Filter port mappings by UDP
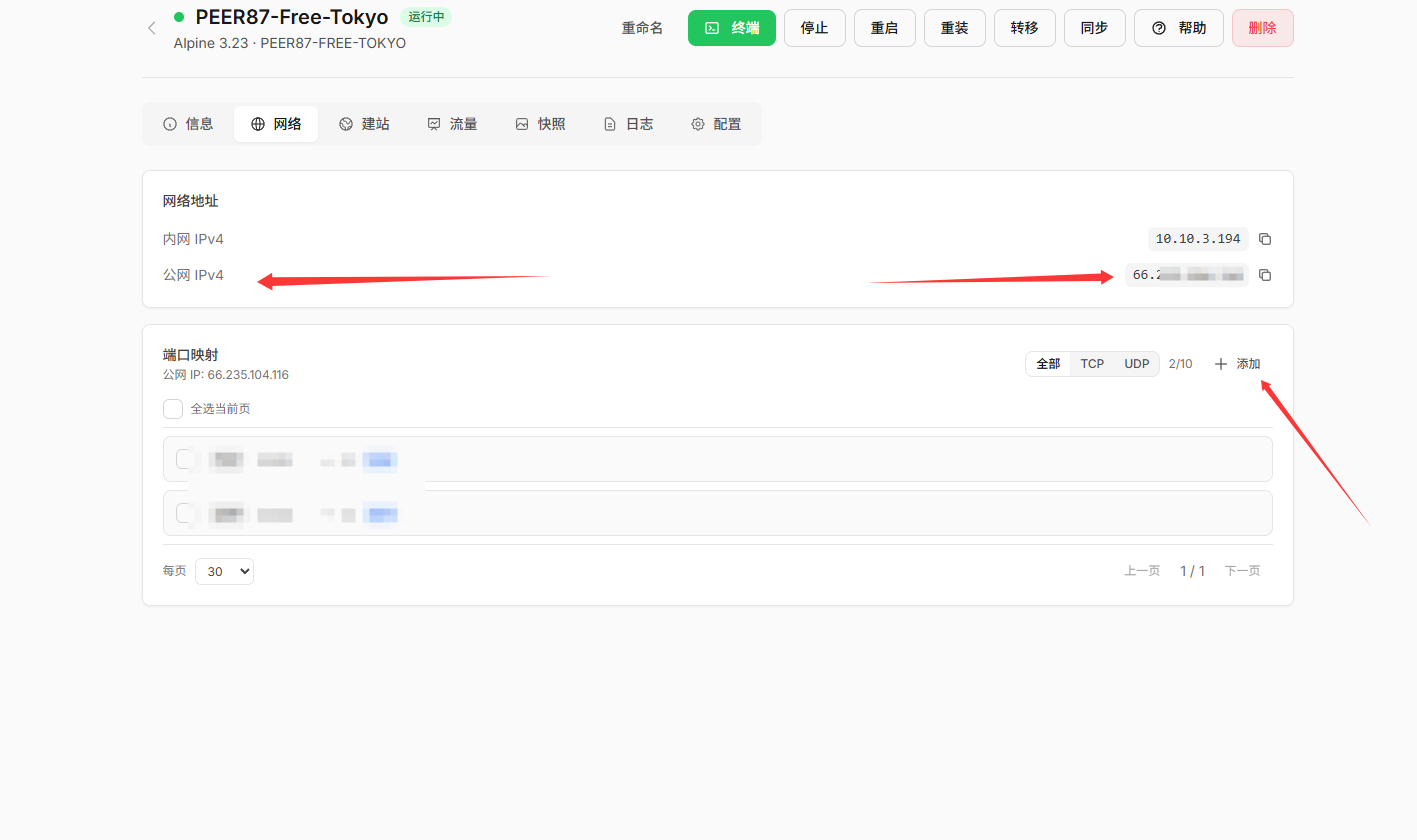Image resolution: width=1417 pixels, height=840 pixels. coord(1136,364)
